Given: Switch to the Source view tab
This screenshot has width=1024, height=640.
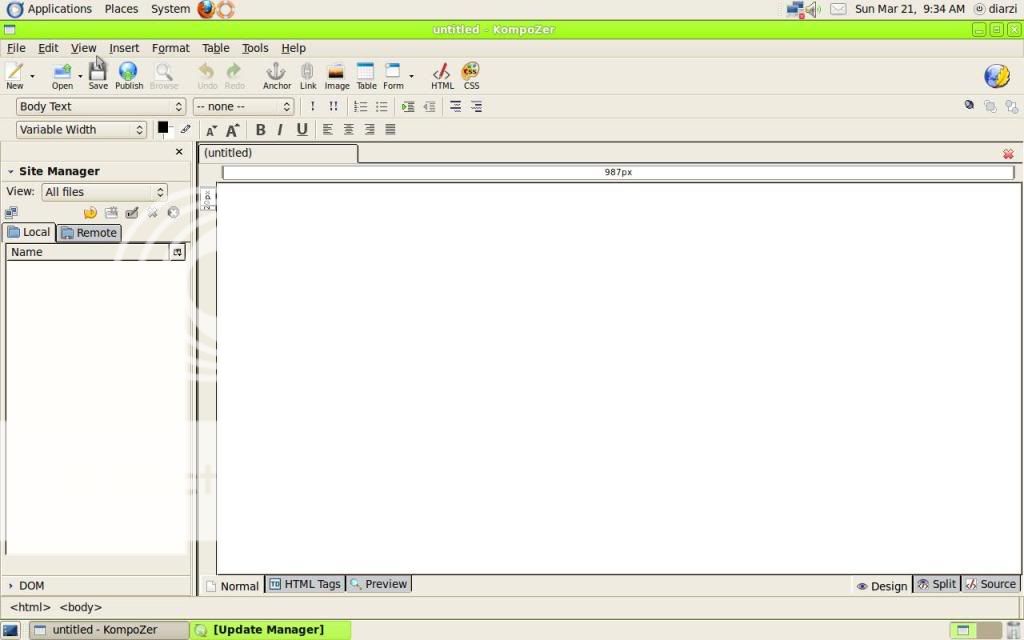Looking at the screenshot, I should coord(991,584).
